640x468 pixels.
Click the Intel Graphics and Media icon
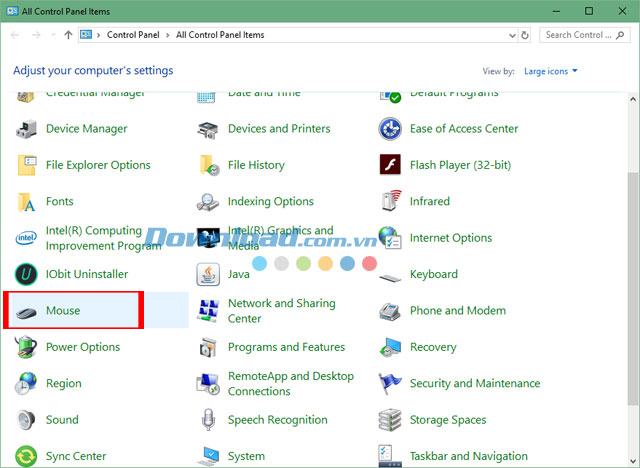208,237
